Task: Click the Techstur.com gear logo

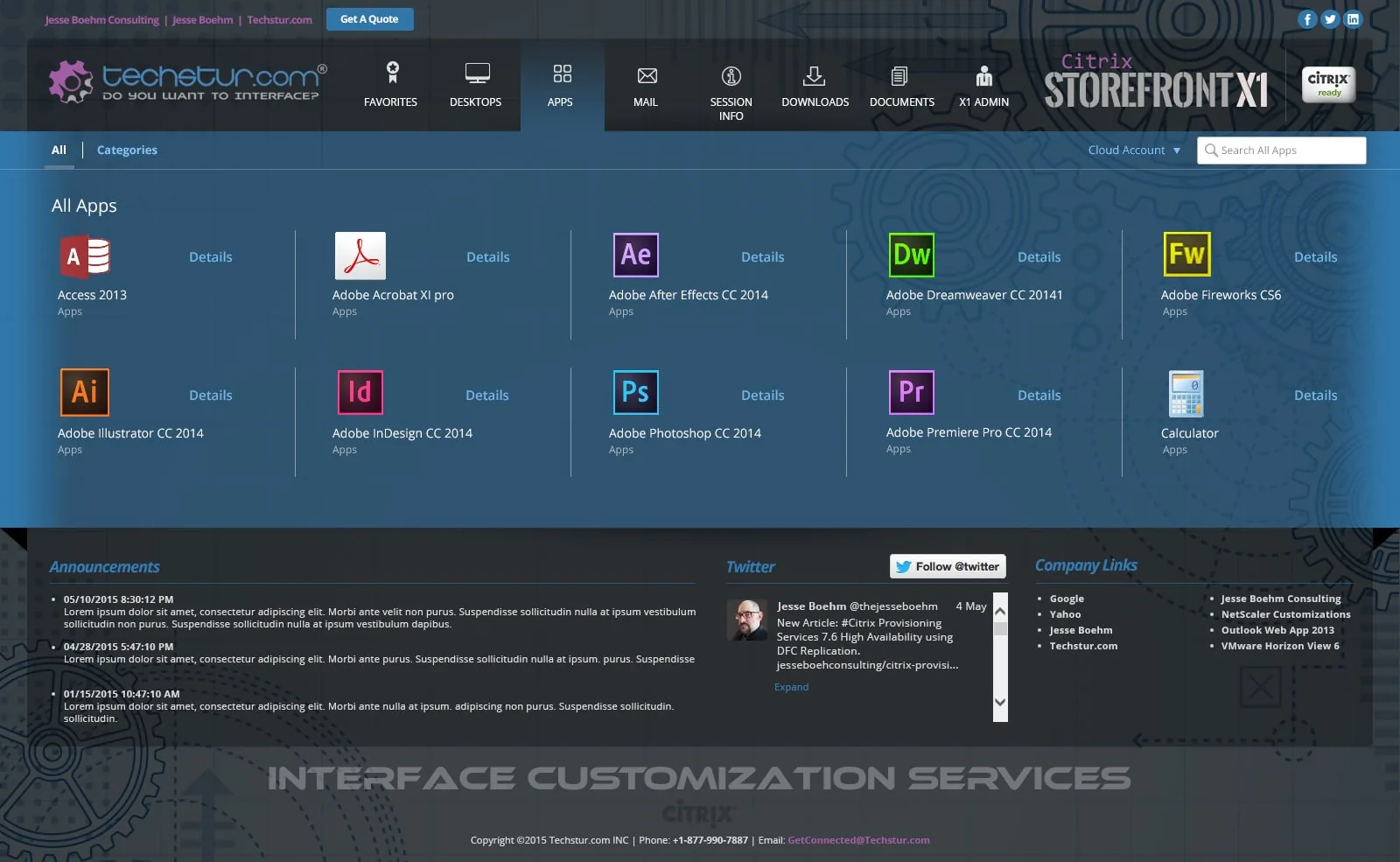Action: (x=70, y=81)
